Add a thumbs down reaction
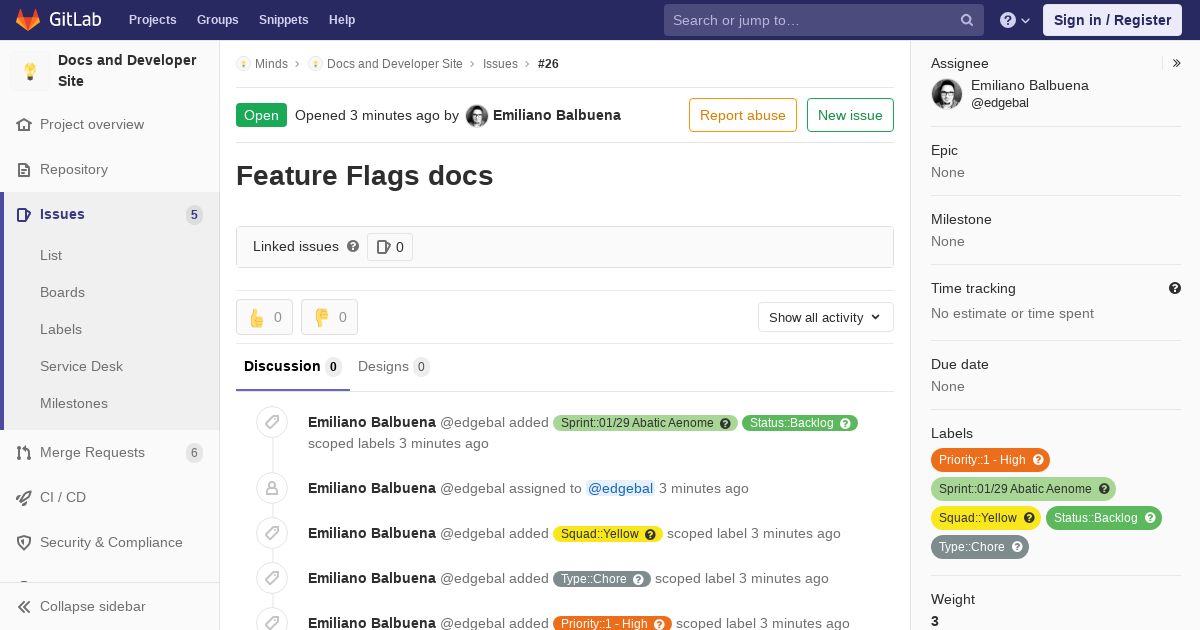 coord(329,317)
